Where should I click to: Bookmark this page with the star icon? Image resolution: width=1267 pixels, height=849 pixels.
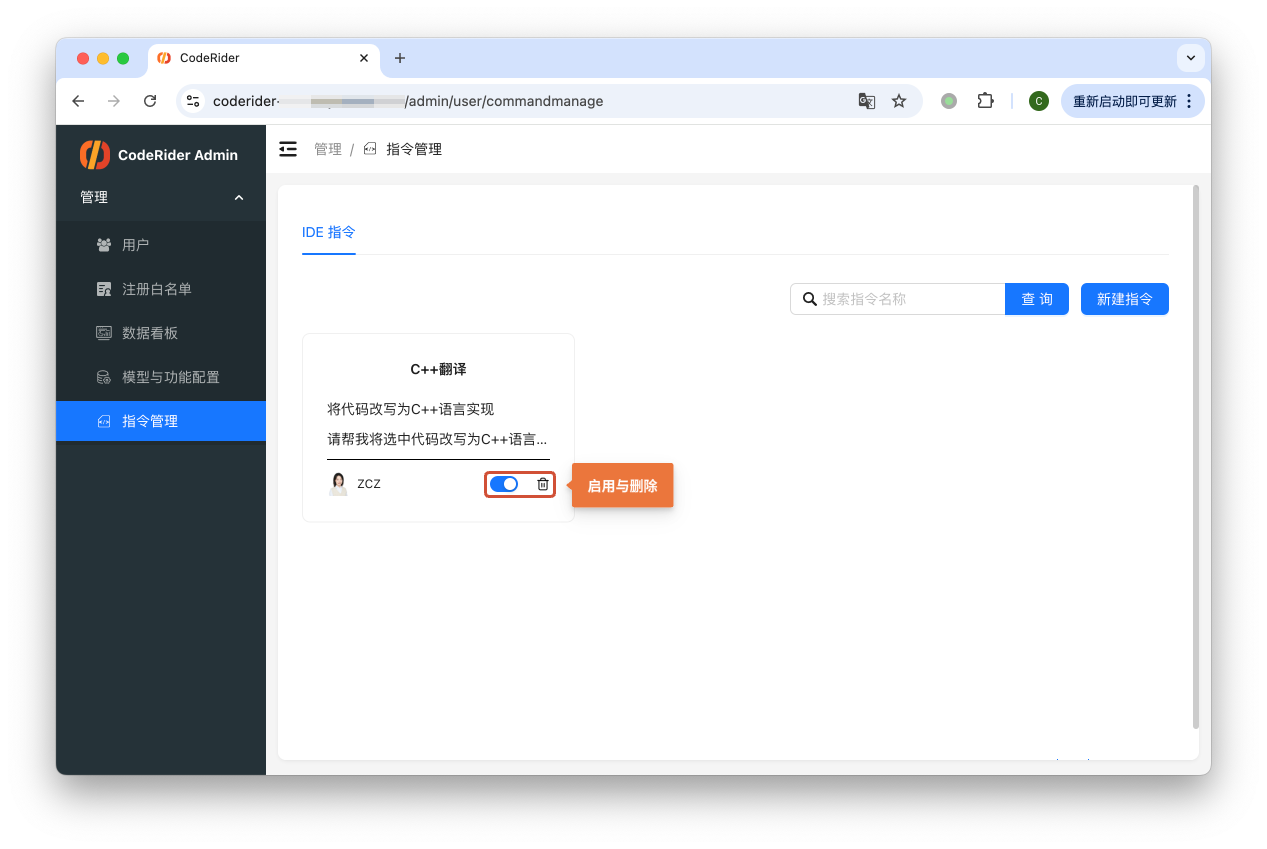pyautogui.click(x=899, y=101)
